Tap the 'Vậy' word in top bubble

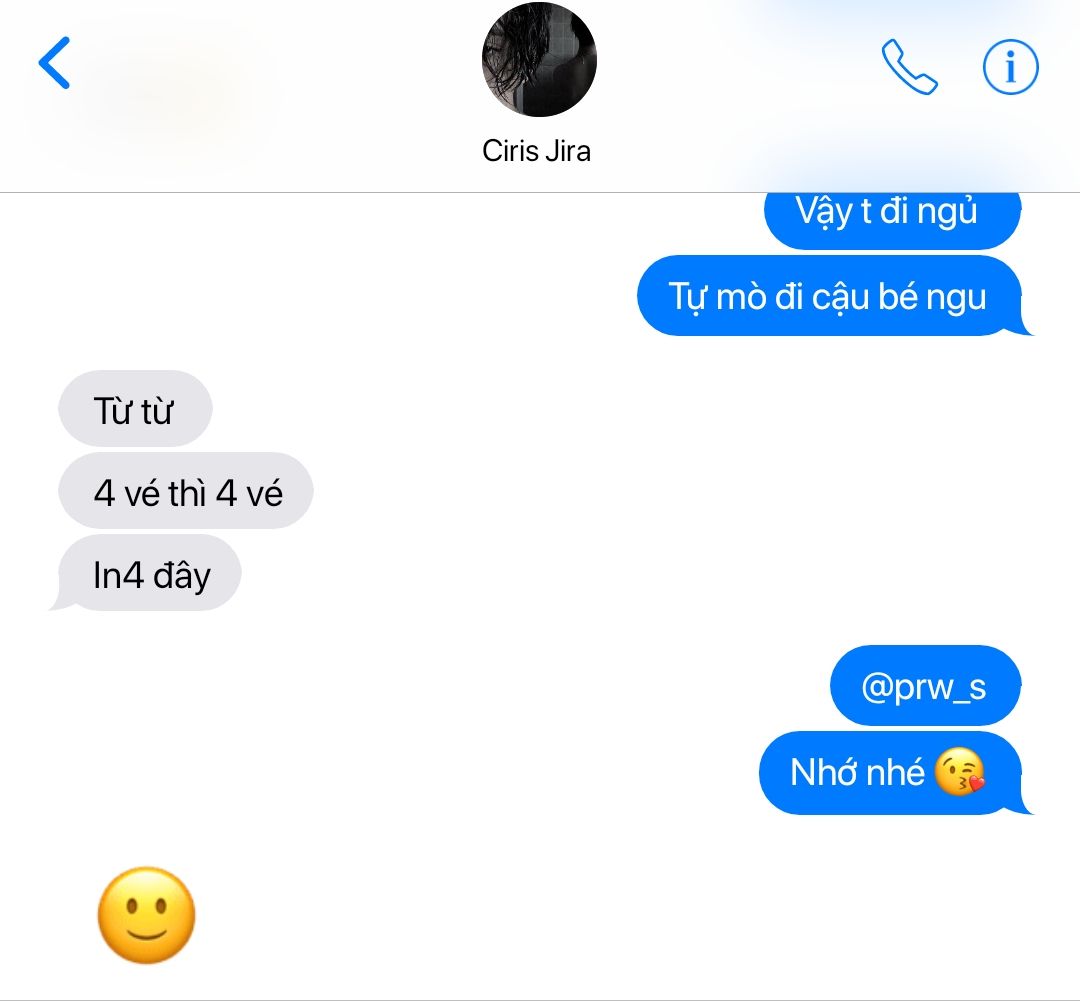click(x=824, y=211)
